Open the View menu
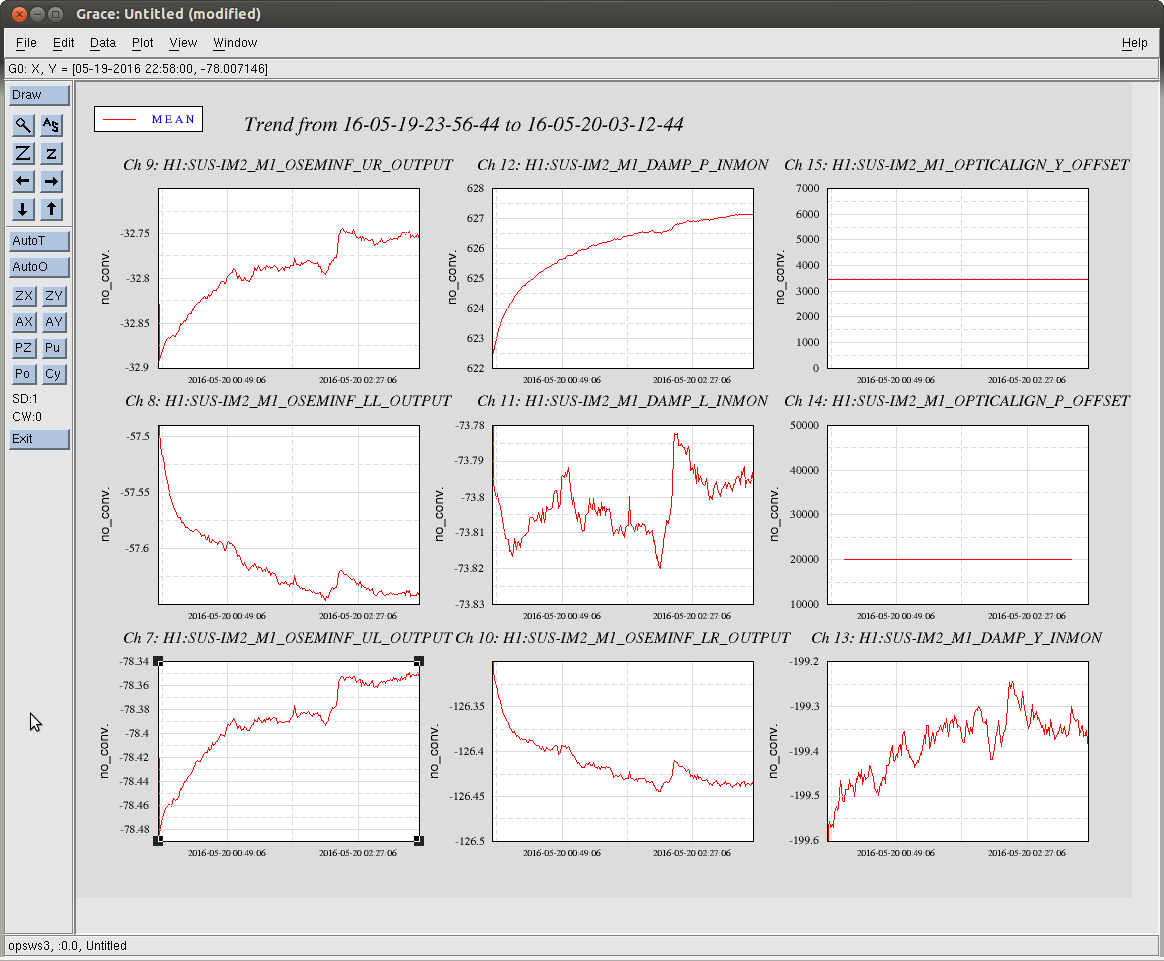 [183, 43]
